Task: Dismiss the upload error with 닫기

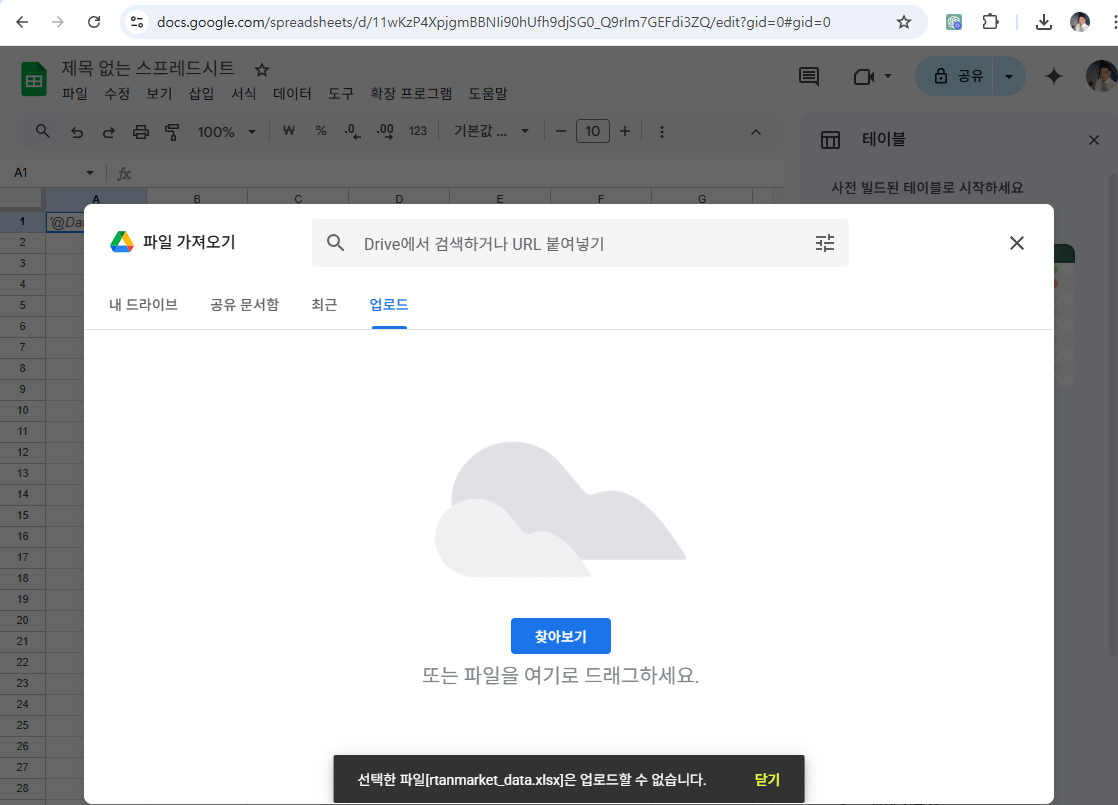Action: pyautogui.click(x=767, y=779)
